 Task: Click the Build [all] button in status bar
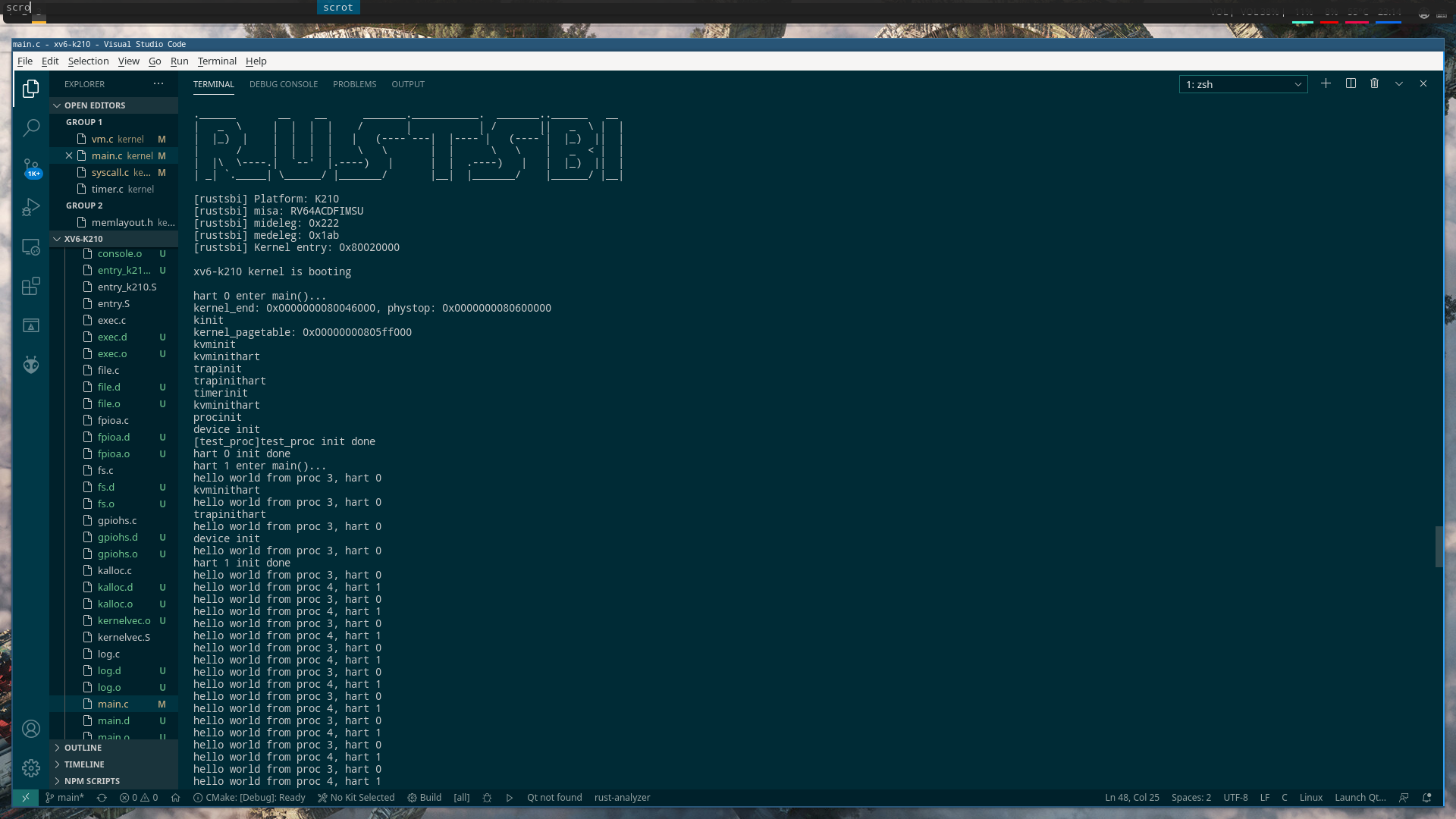[x=430, y=798]
